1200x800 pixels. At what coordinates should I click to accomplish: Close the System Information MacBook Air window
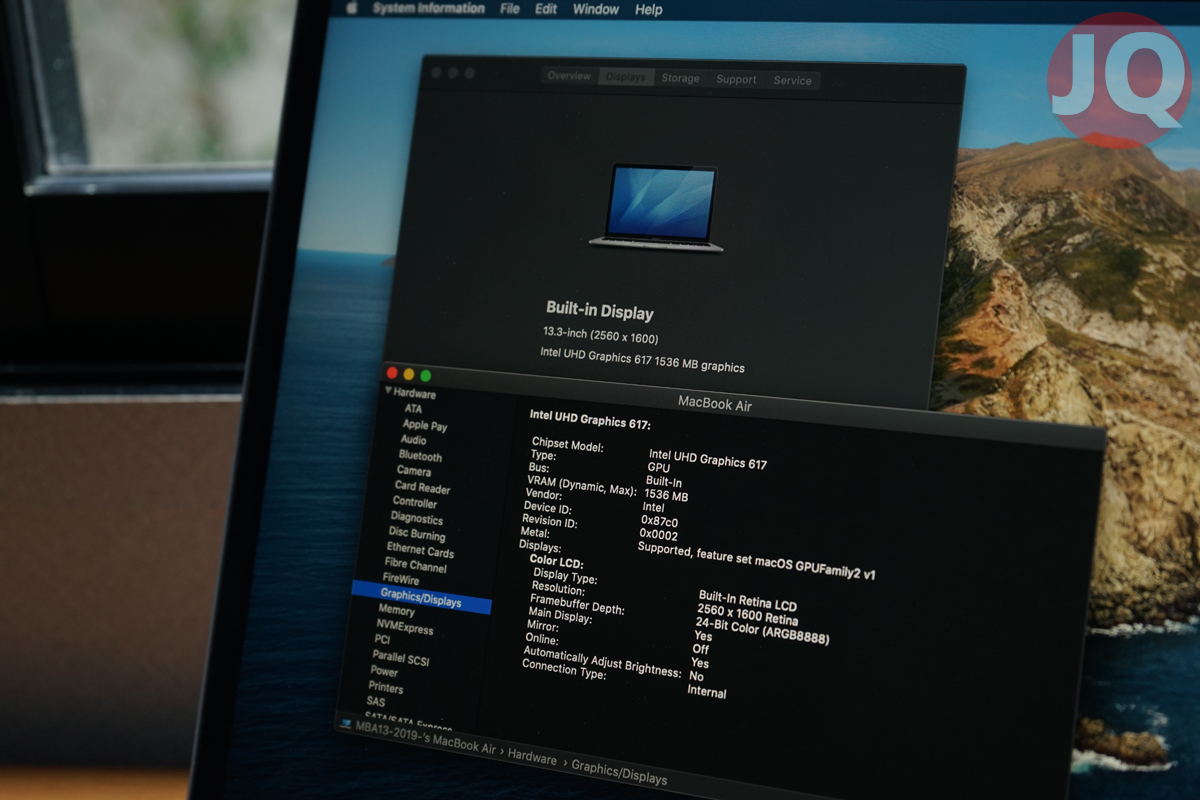click(x=393, y=372)
